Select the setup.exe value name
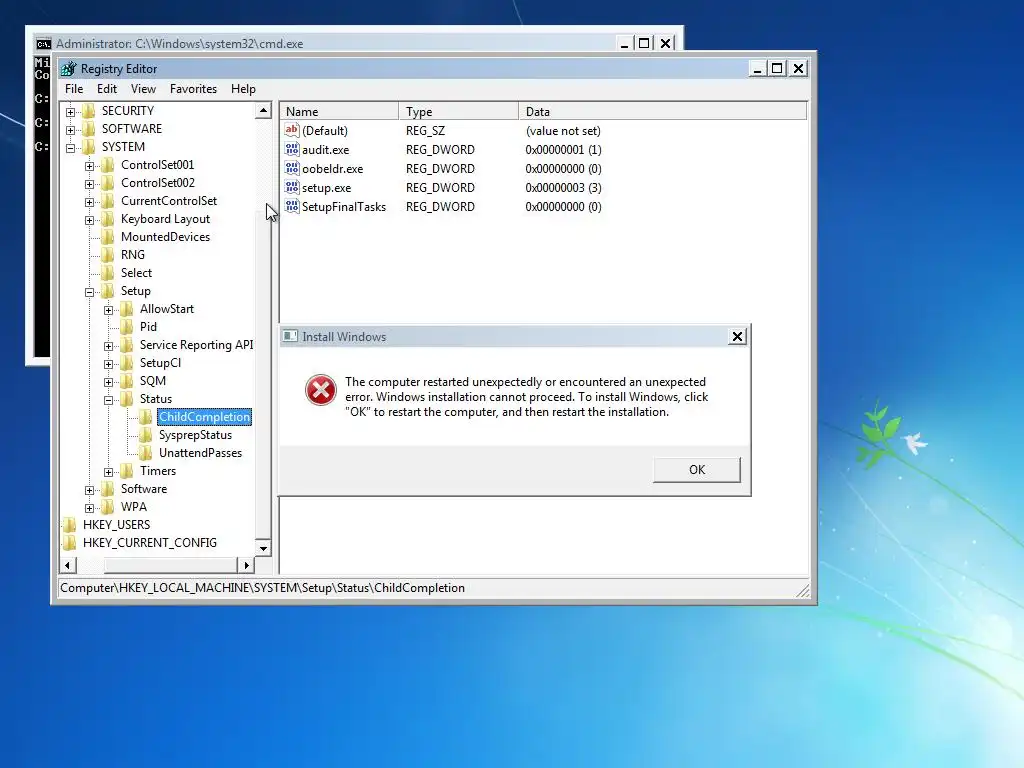This screenshot has height=768, width=1024. 326,188
